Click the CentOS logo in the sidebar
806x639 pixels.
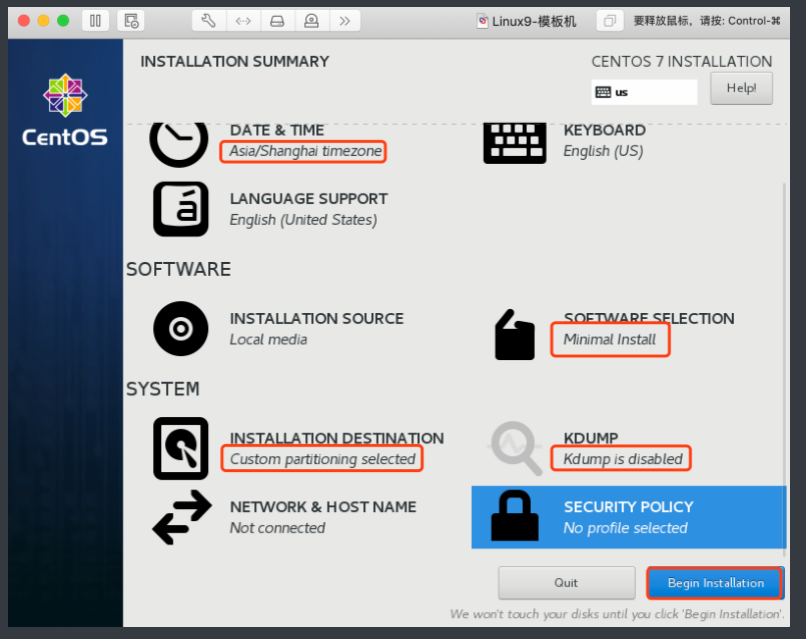point(65,109)
